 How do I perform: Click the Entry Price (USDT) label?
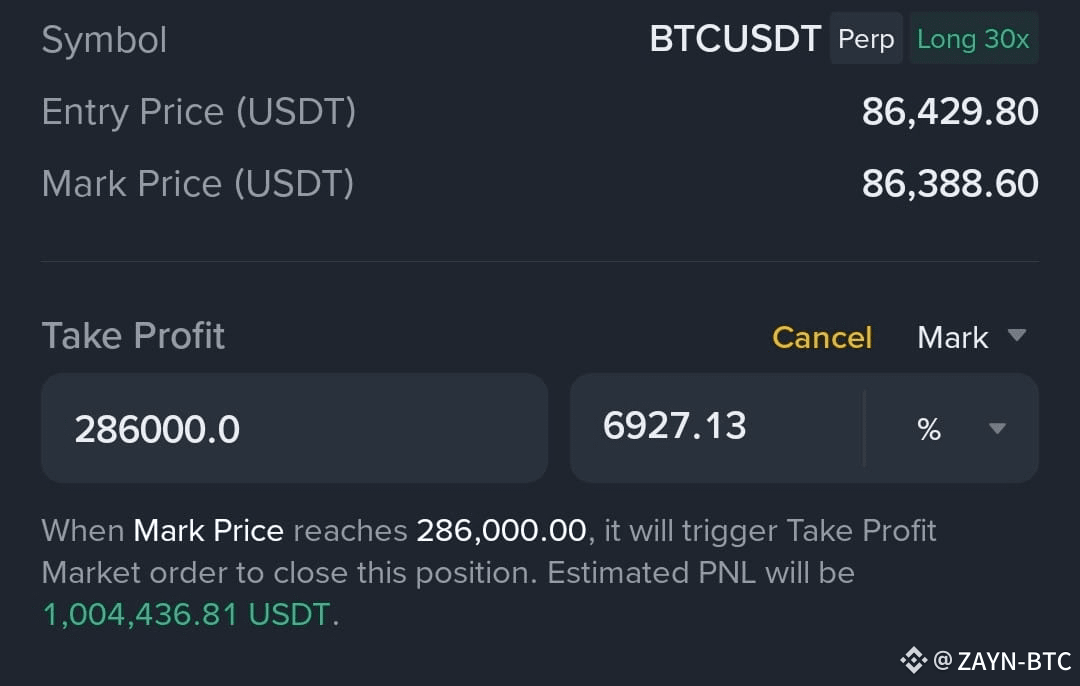(198, 112)
